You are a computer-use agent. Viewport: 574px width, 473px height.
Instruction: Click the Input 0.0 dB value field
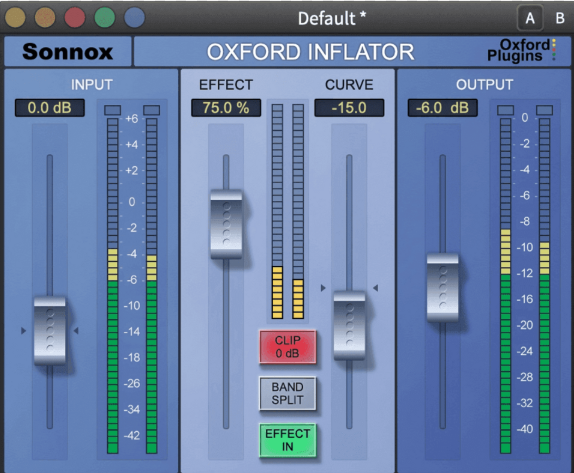[50, 108]
